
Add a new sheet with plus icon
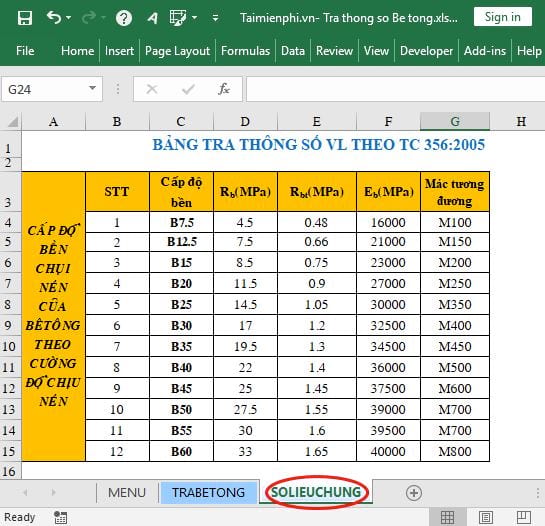(x=414, y=493)
